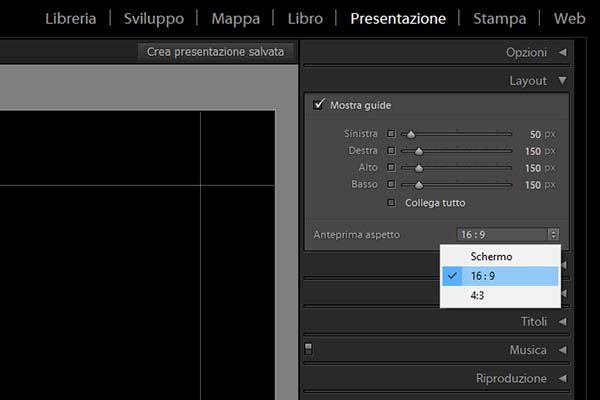
Task: Switch to the Sviluppo module
Action: (x=154, y=18)
